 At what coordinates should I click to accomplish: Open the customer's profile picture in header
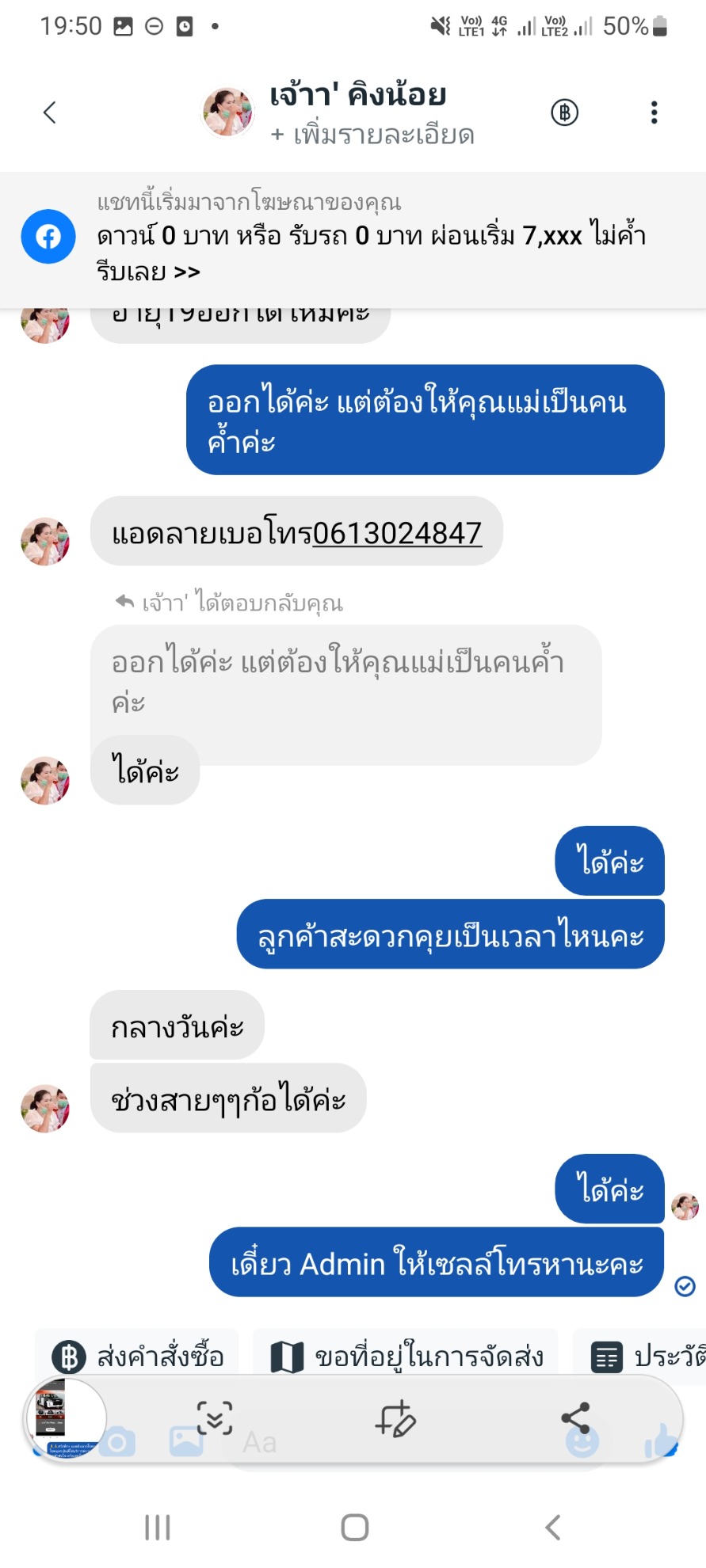coord(228,112)
